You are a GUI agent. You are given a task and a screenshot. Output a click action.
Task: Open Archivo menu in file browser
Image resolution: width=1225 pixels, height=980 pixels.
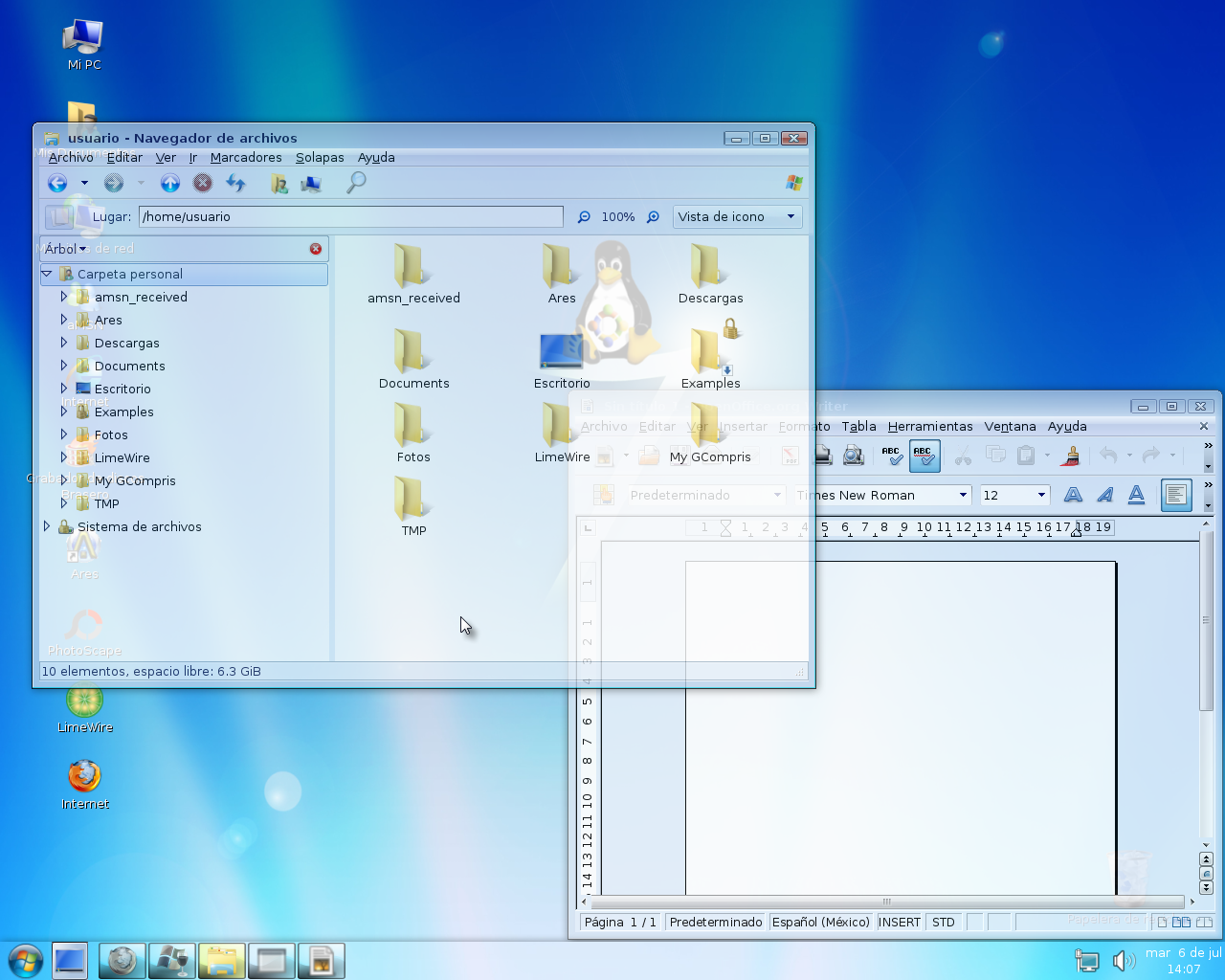point(71,158)
